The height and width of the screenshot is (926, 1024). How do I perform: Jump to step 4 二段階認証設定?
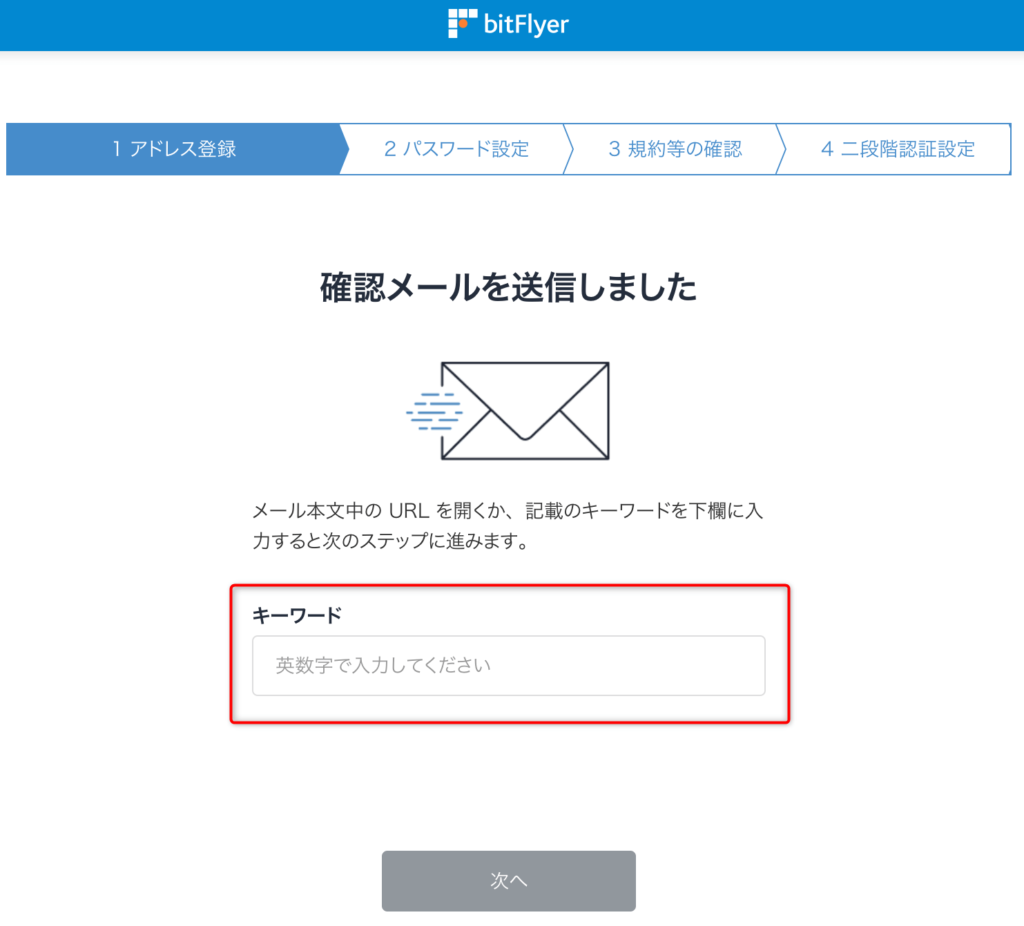pyautogui.click(x=897, y=149)
